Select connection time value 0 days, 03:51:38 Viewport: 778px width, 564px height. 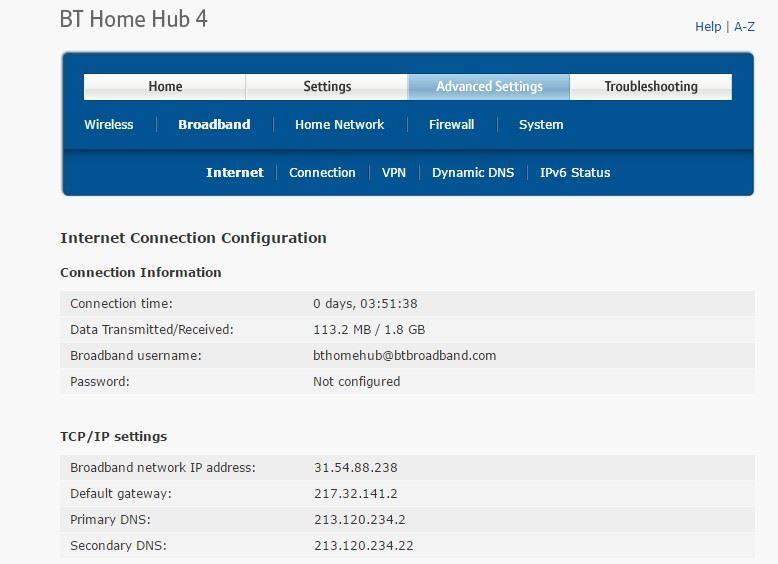(x=365, y=304)
